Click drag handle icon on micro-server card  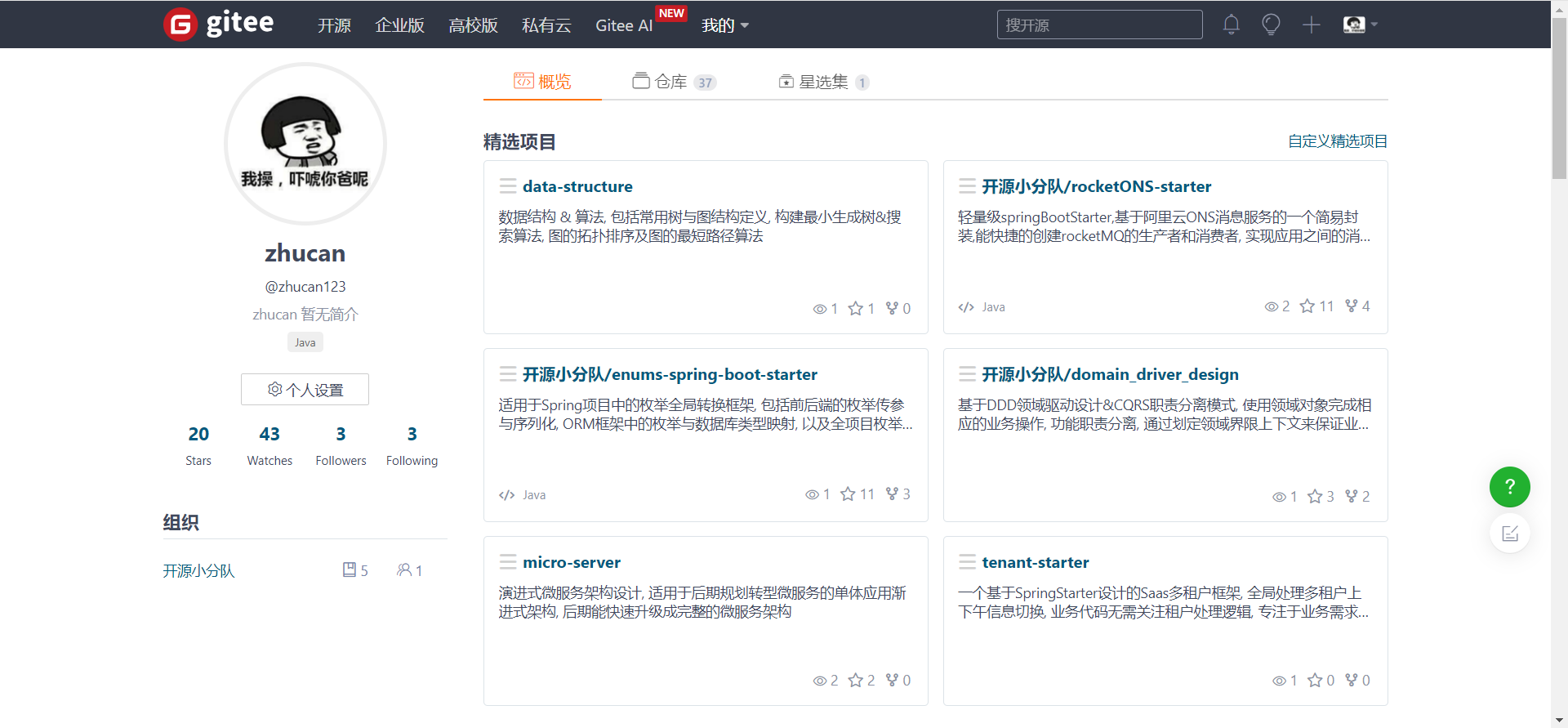coord(508,562)
